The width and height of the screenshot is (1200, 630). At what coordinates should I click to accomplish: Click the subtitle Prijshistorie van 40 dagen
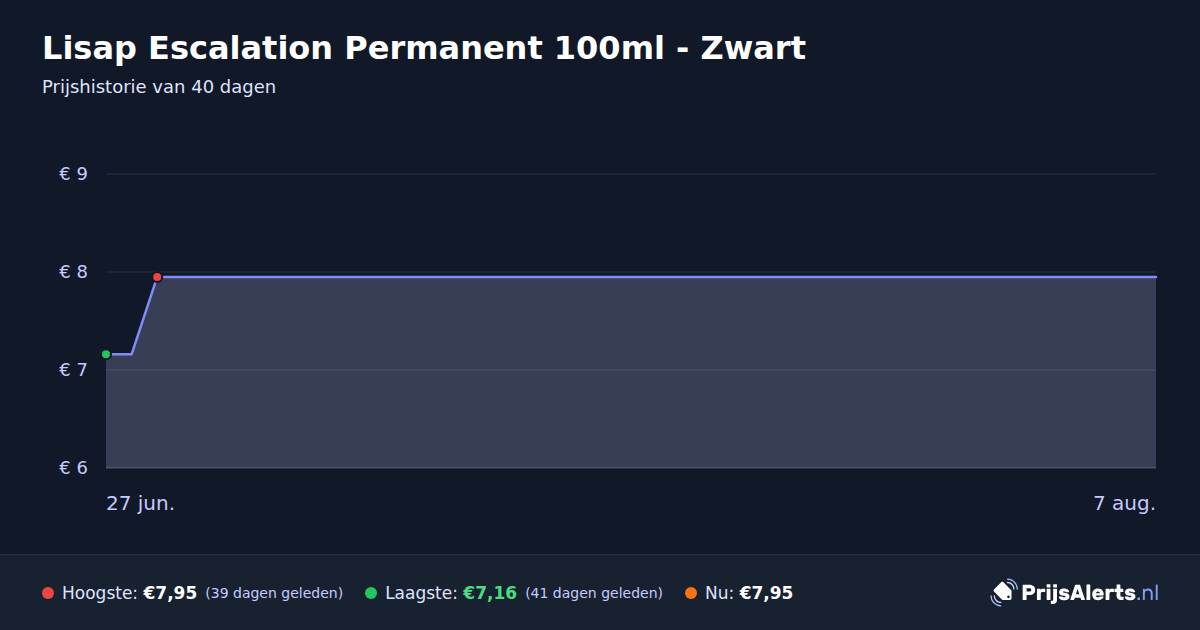[159, 87]
